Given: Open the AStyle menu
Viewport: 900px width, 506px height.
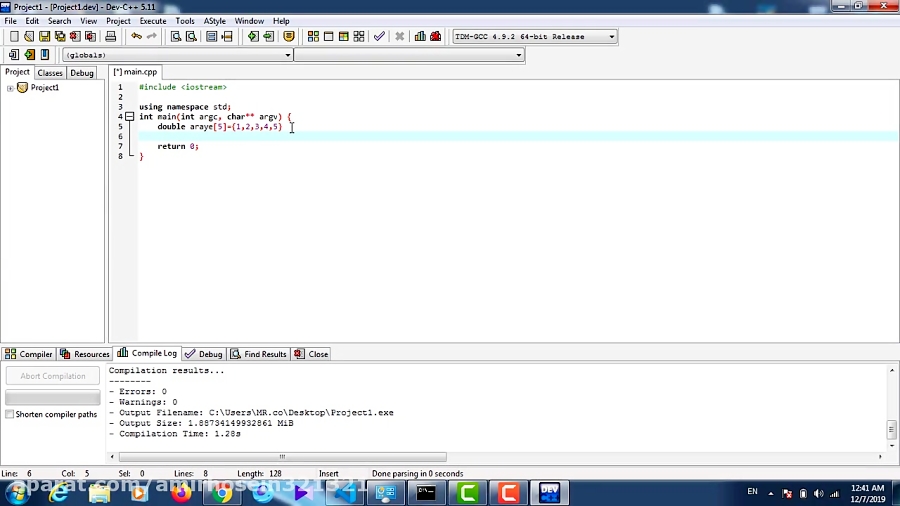Looking at the screenshot, I should [x=214, y=21].
